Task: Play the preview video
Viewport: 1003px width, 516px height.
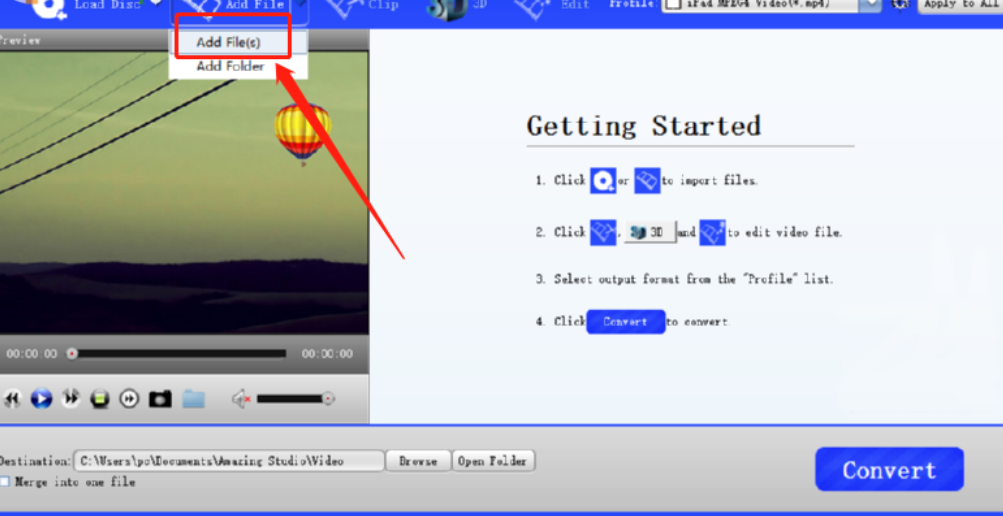Action: (x=42, y=399)
